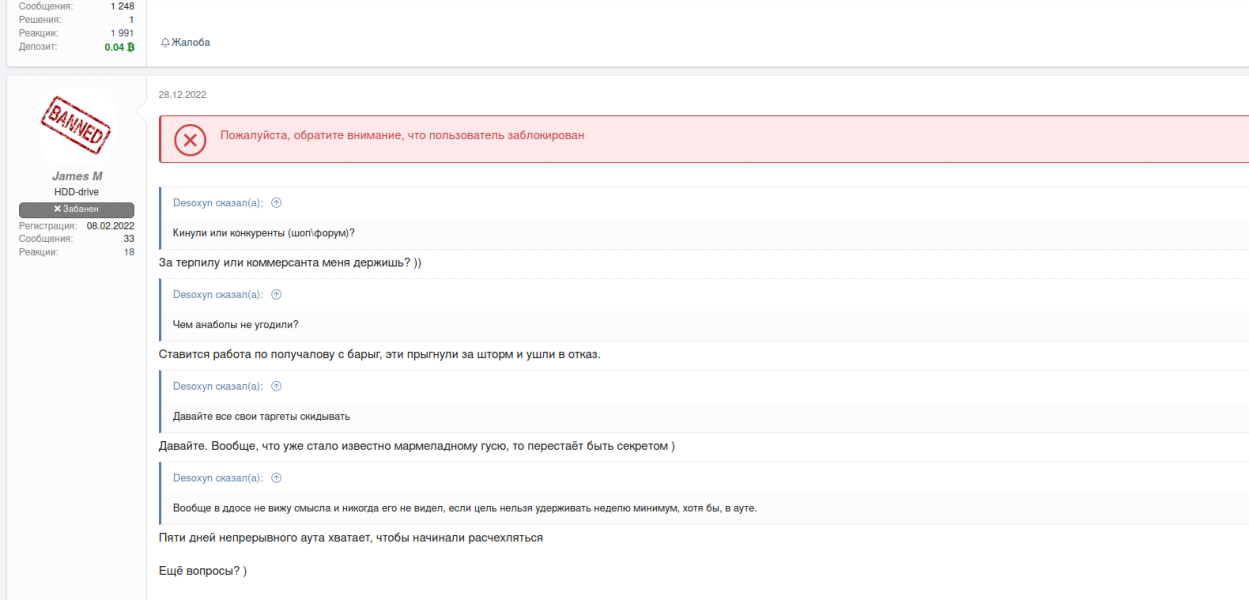The width and height of the screenshot is (1249, 600).
Task: Click the bell icon next to Жалоба
Action: 165,43
